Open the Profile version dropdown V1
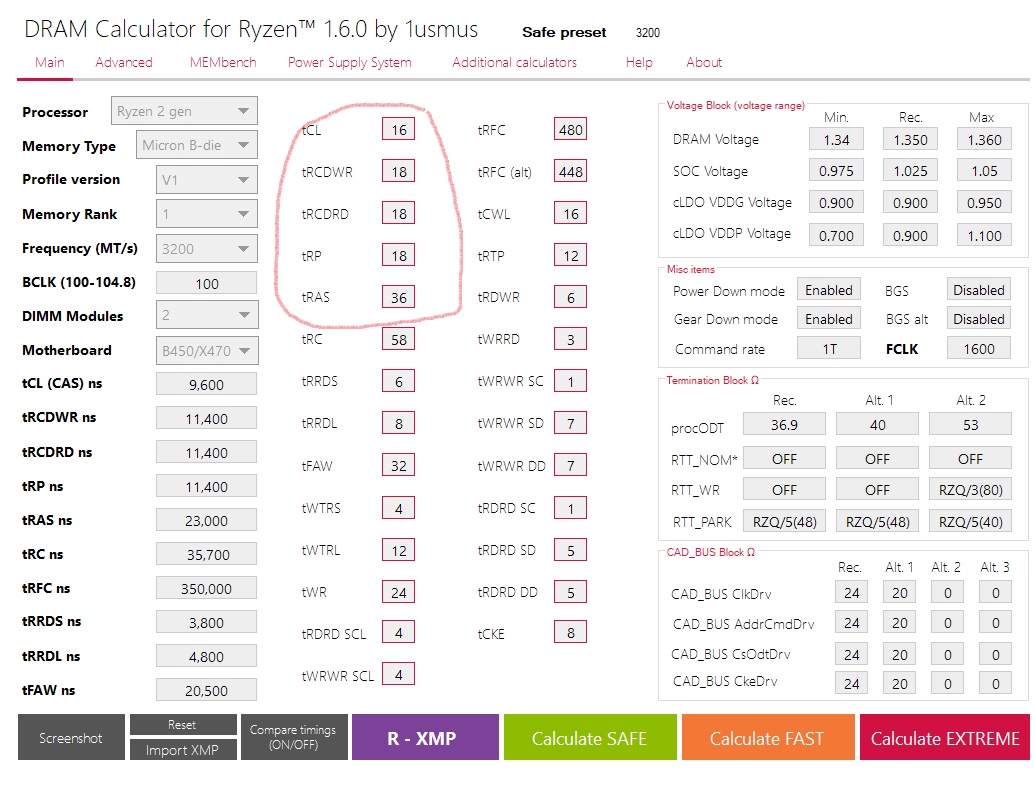This screenshot has width=1035, height=786. (207, 180)
